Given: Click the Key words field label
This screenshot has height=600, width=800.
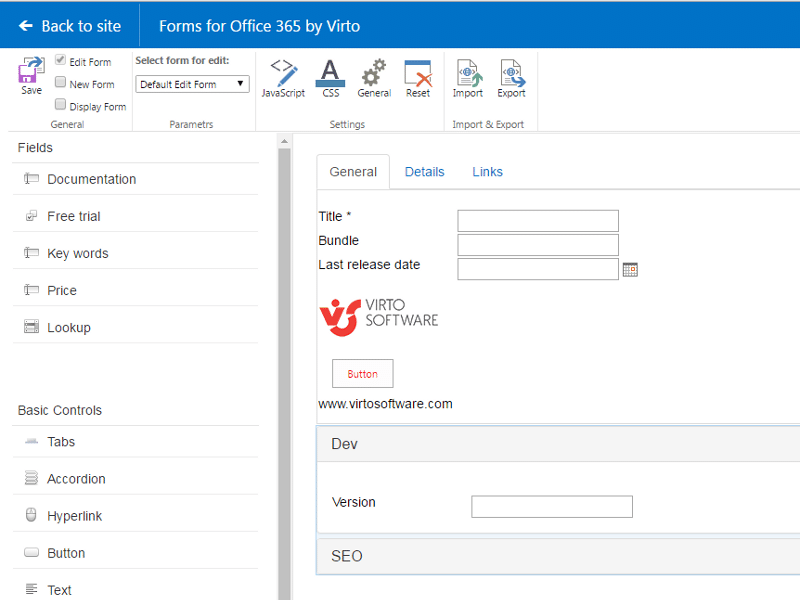Looking at the screenshot, I should (78, 254).
